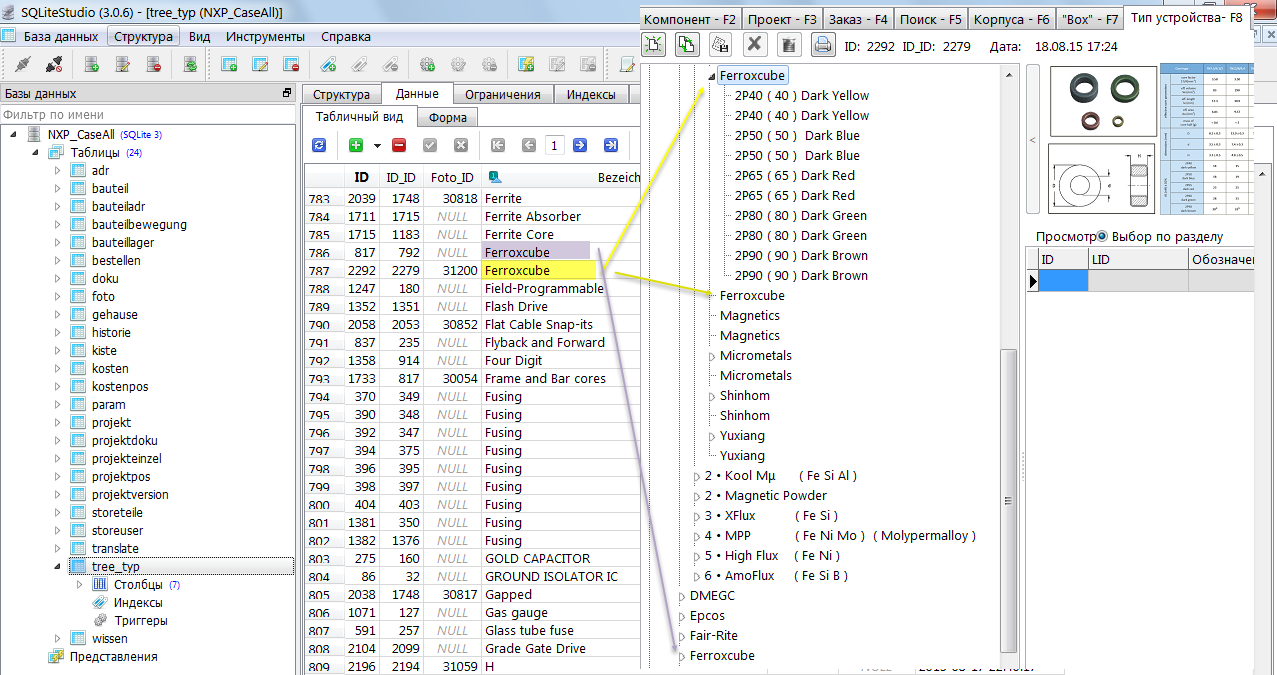
Task: Select the projektversion table
Action: click(130, 494)
